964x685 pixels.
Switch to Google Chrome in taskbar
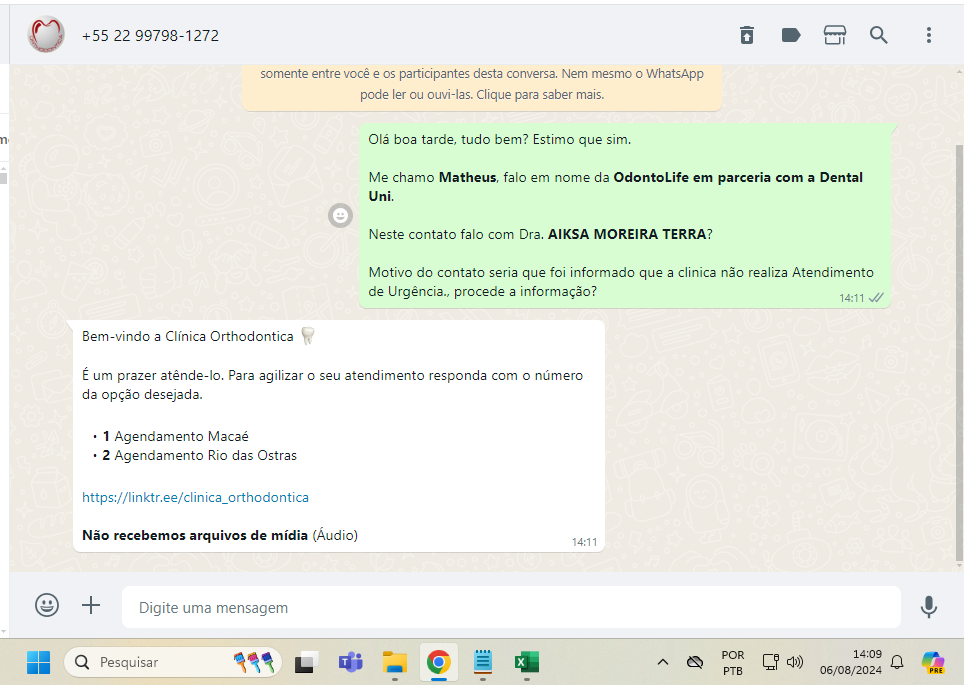click(x=438, y=662)
